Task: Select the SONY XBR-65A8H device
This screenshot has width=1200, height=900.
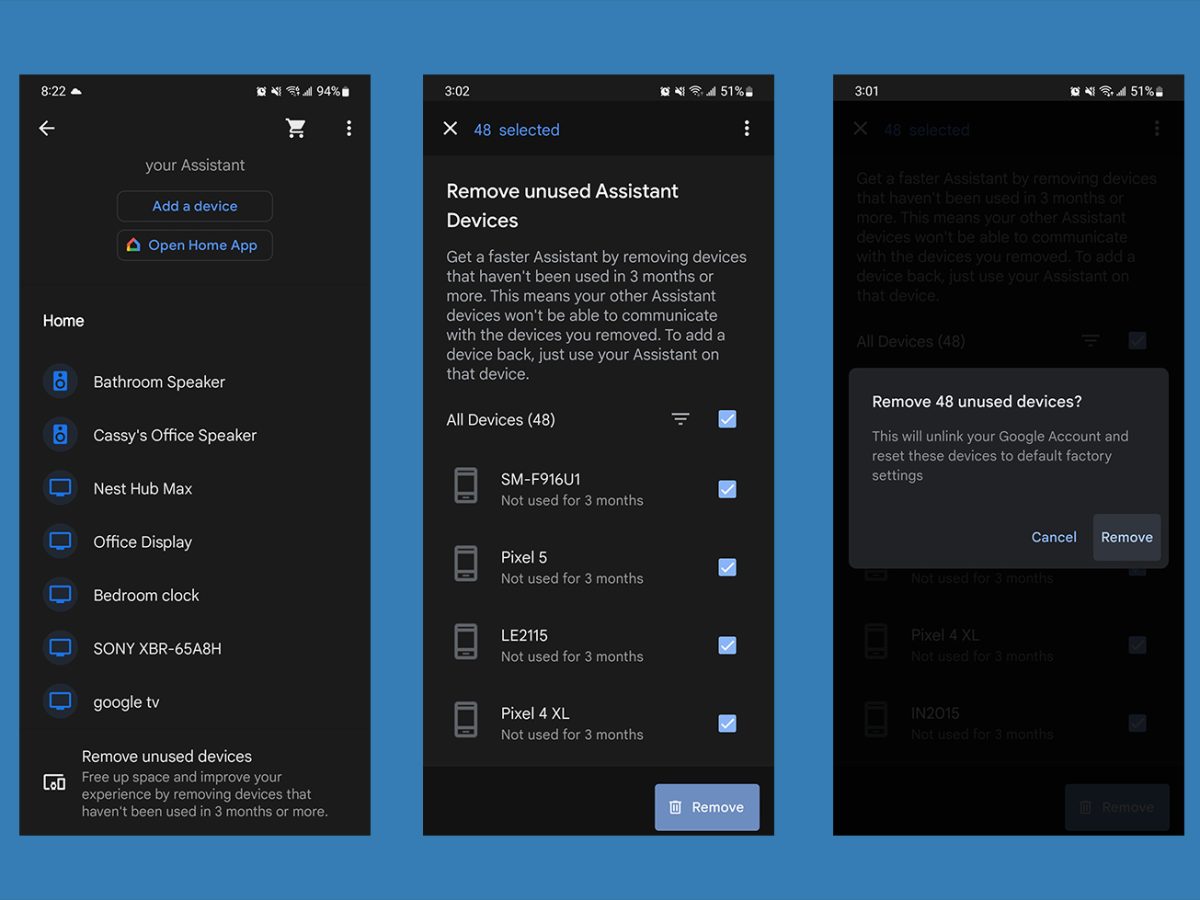Action: pos(157,648)
